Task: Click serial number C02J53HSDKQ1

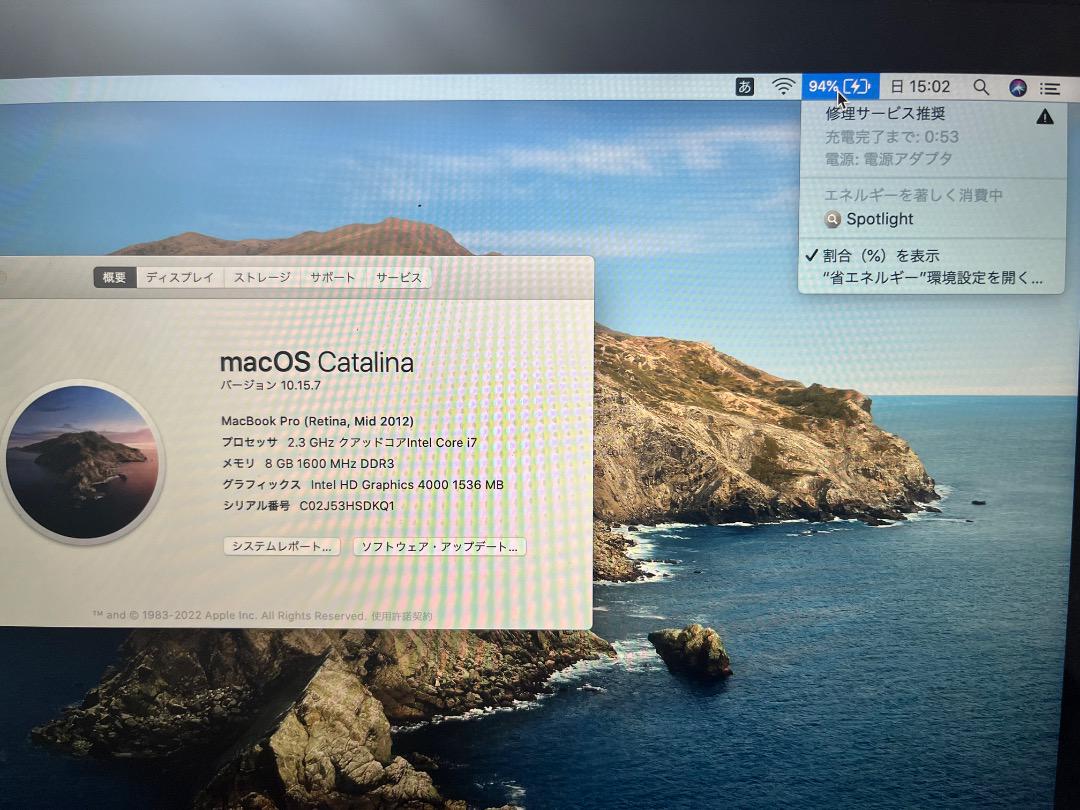Action: pos(346,506)
